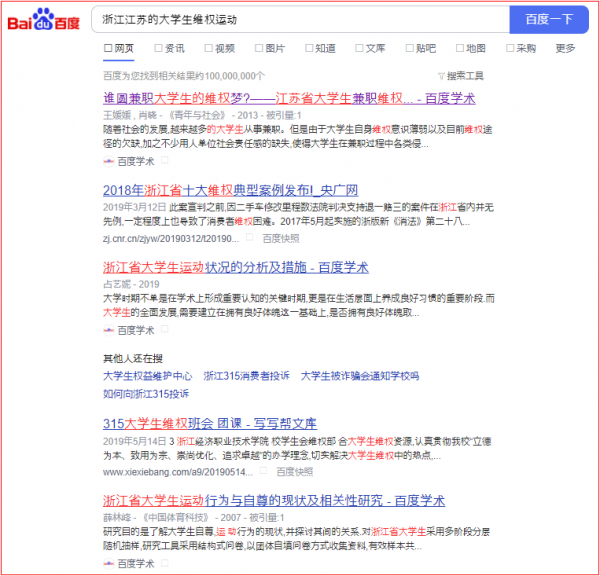The height and width of the screenshot is (576, 600).
Task: Open the 采购 tab
Action: 521,49
